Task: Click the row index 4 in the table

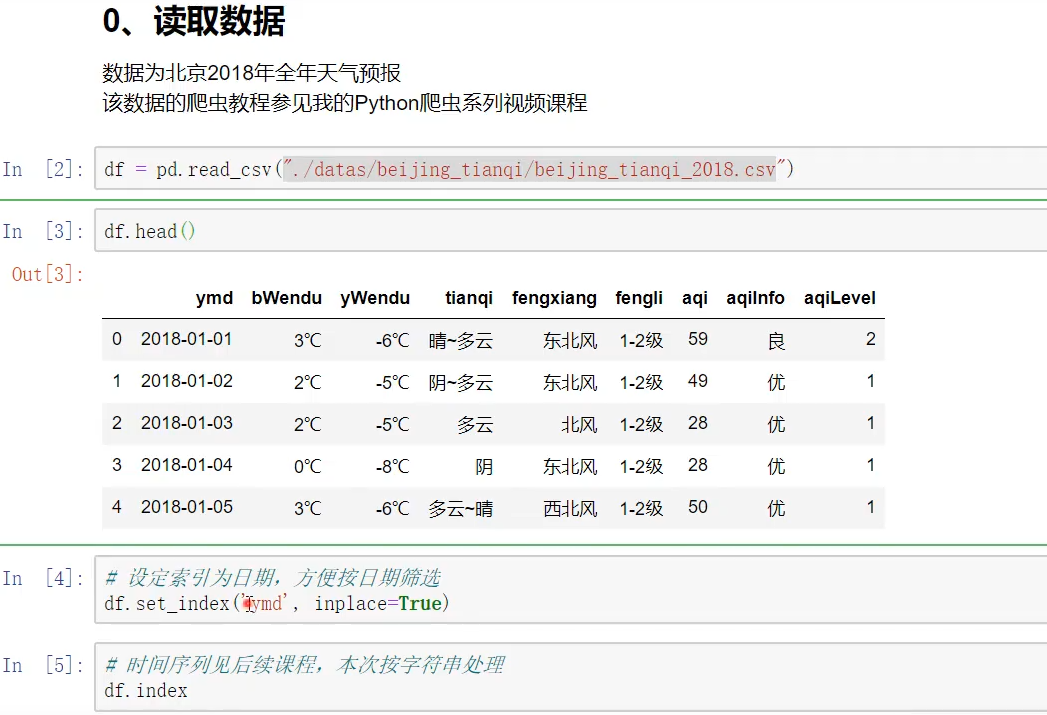Action: click(x=117, y=507)
